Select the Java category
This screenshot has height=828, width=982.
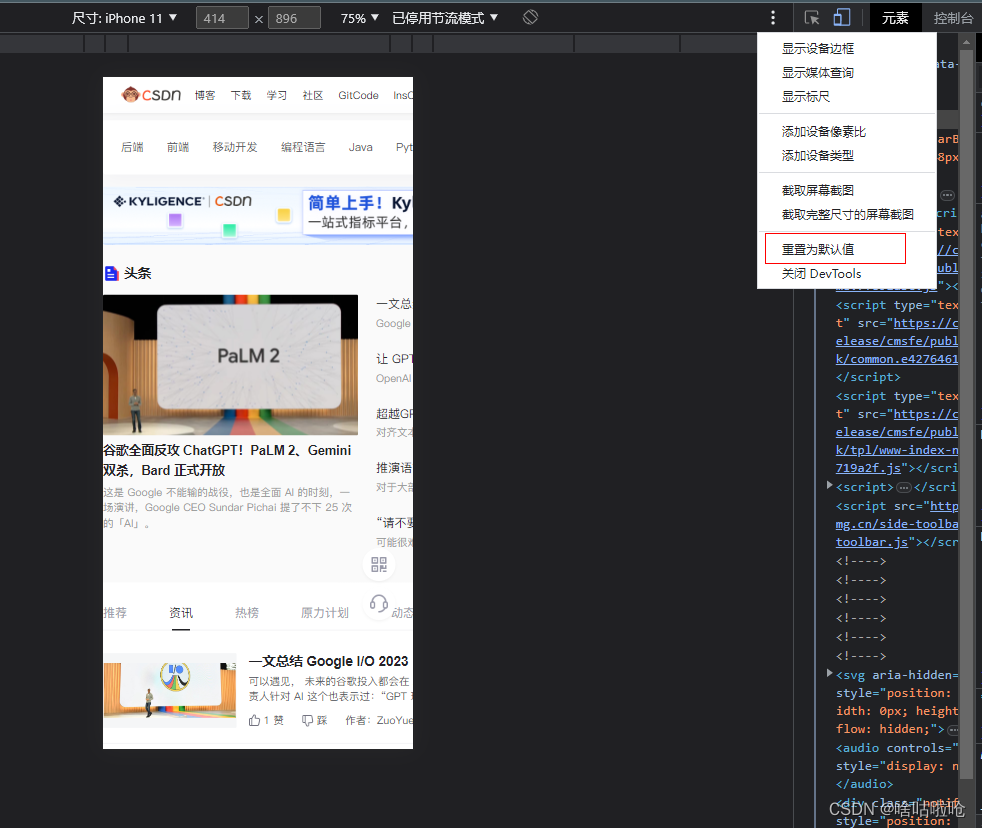pos(361,147)
